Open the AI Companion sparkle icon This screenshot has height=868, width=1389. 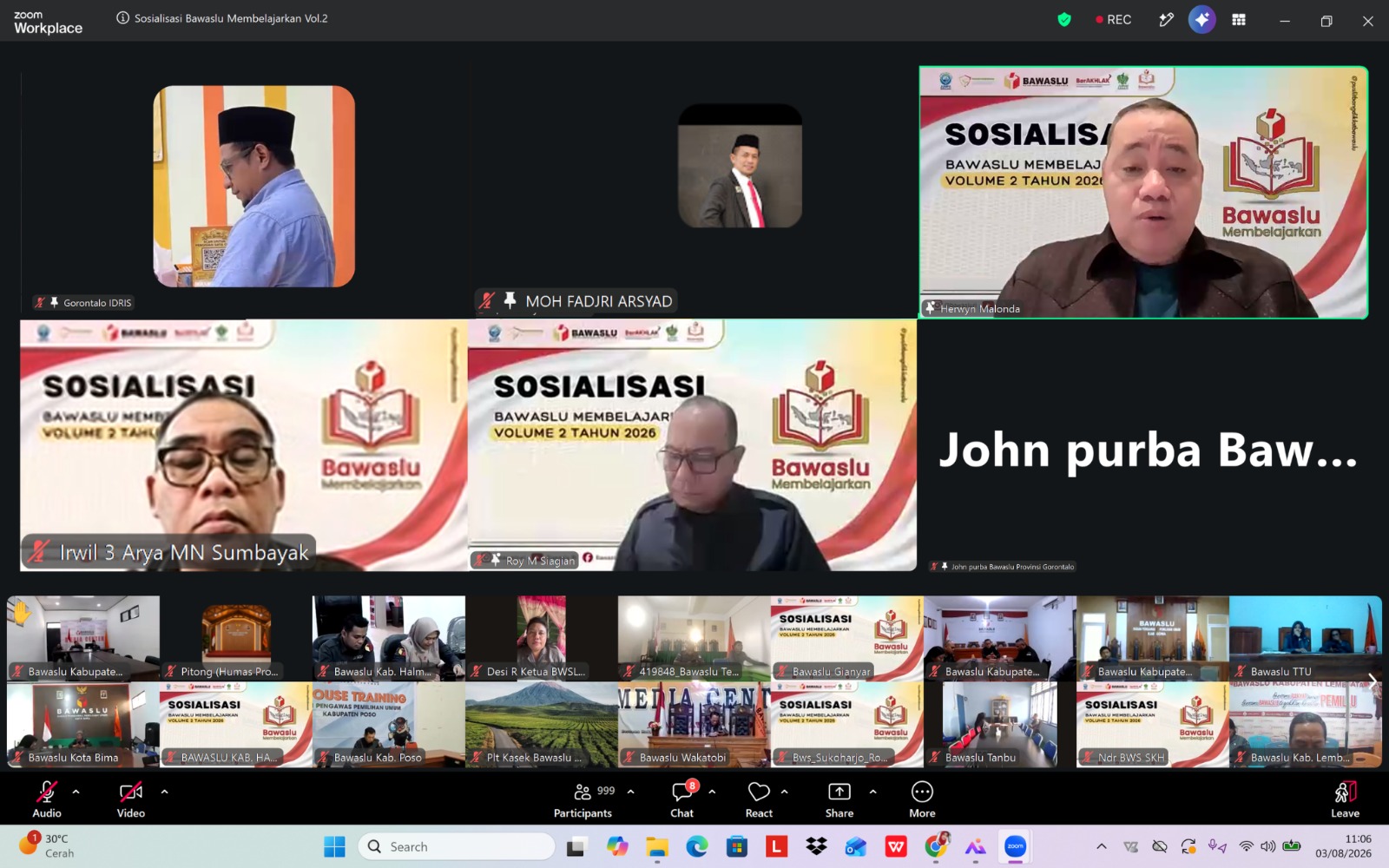[1202, 19]
